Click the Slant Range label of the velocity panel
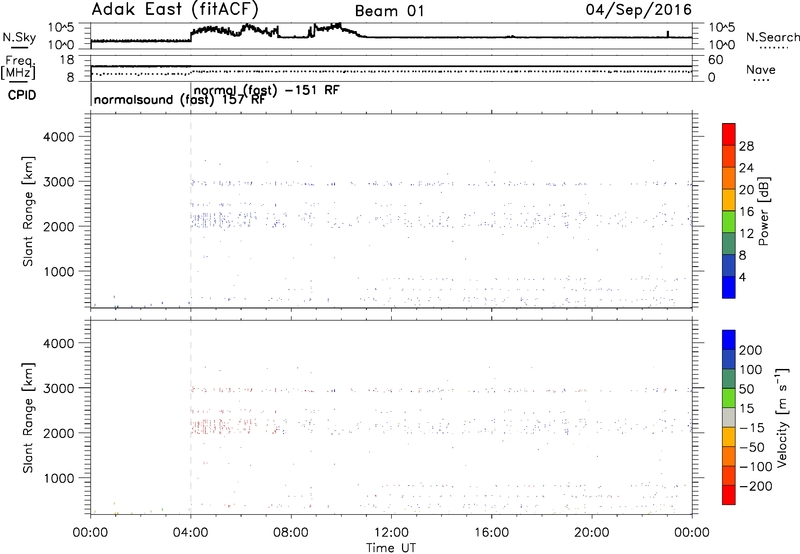 28,418
